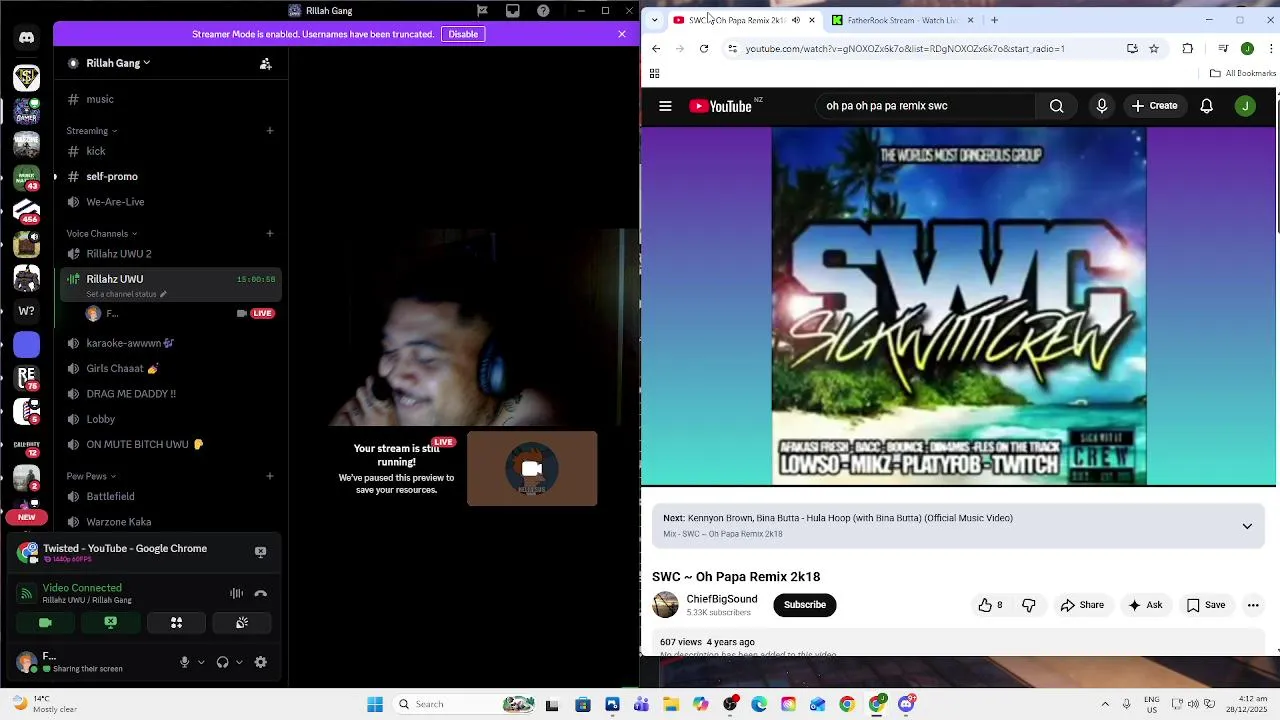This screenshot has width=1280, height=720.
Task: Expand the Rillah Gang server menu
Action: (118, 63)
